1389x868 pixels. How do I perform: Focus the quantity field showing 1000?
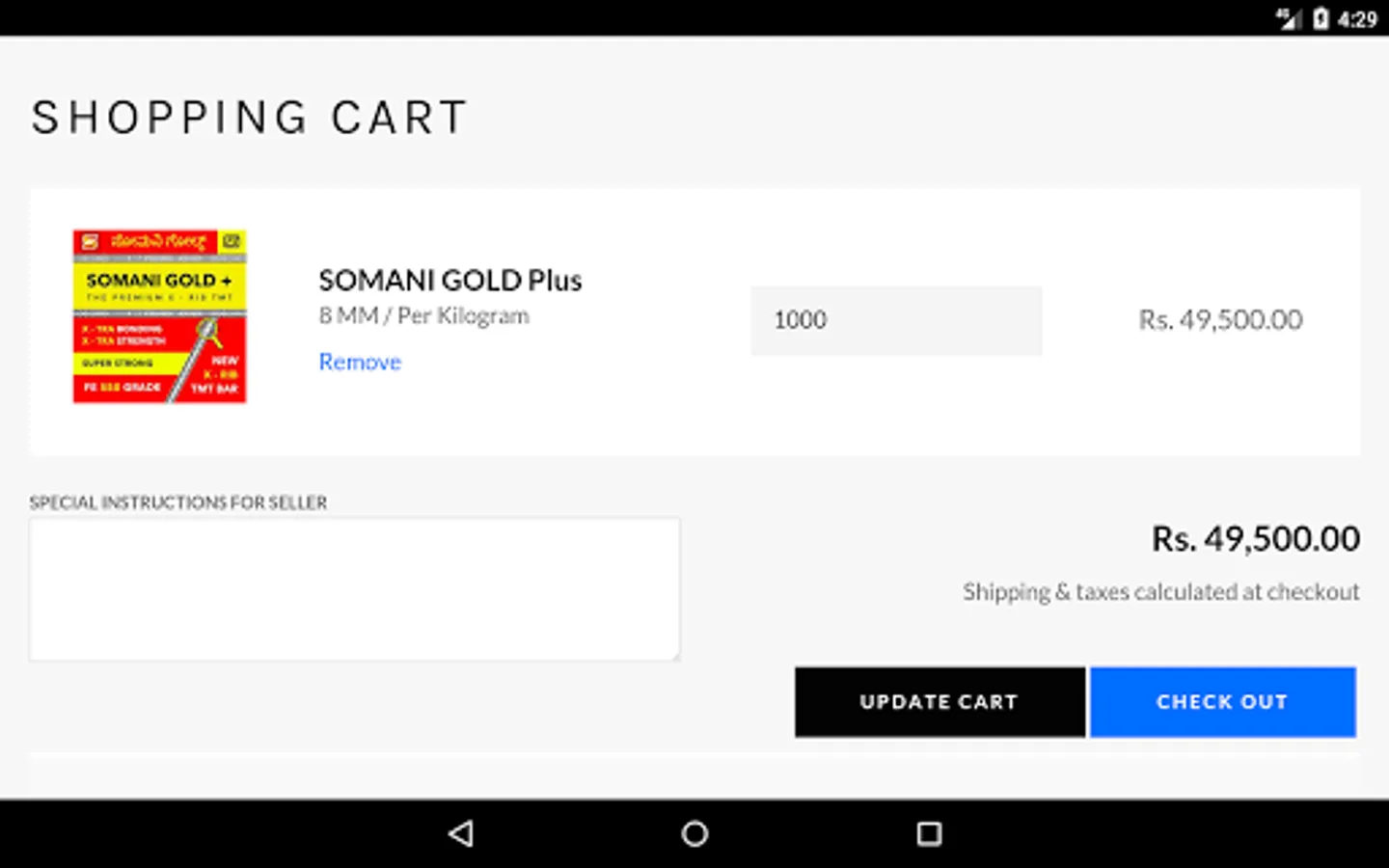tap(896, 320)
